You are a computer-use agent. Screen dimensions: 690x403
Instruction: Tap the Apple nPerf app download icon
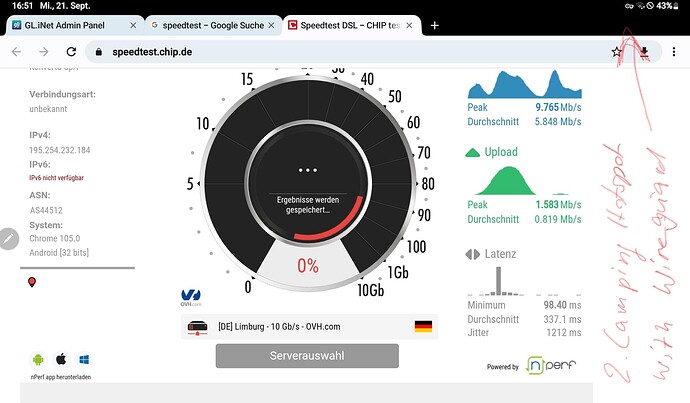point(61,358)
